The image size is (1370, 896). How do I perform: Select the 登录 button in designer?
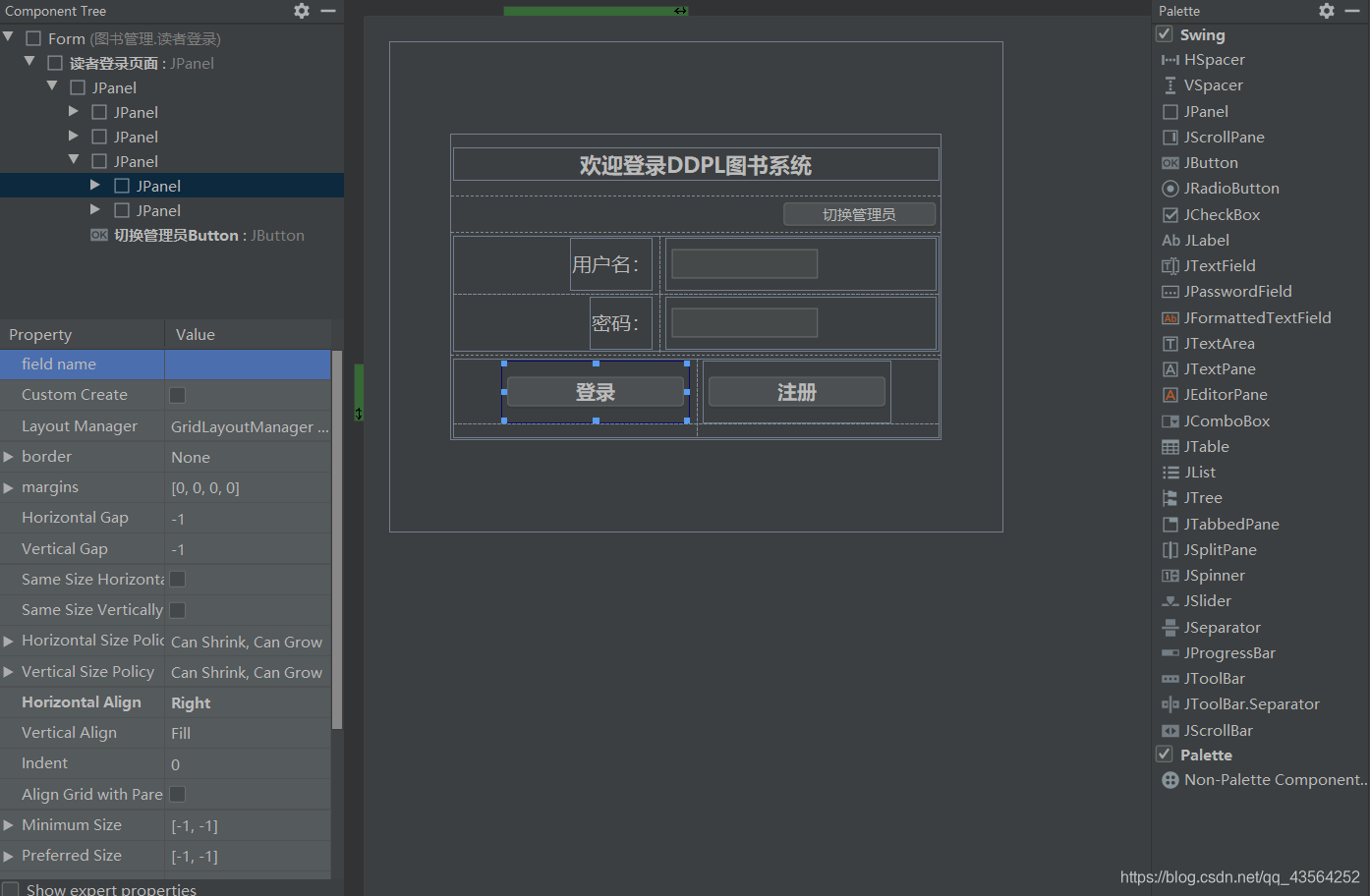click(x=595, y=392)
